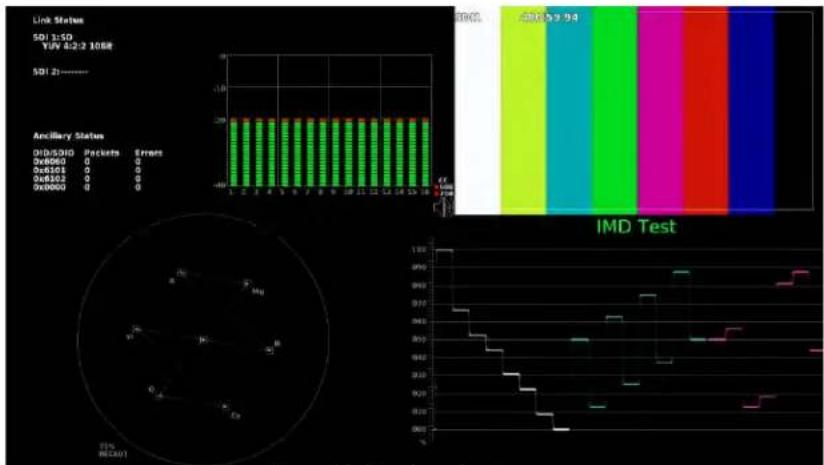
Task: Click the Link Status heading
Action: click(x=58, y=20)
